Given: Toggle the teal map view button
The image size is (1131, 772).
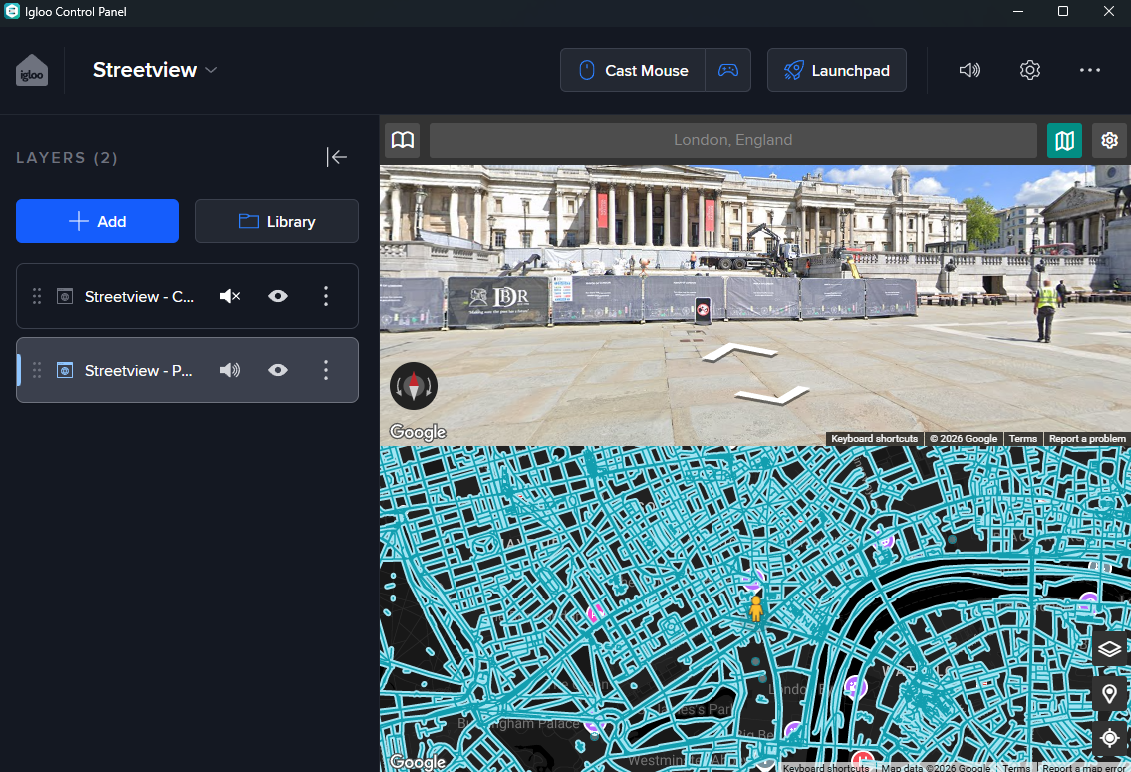Looking at the screenshot, I should (1064, 140).
